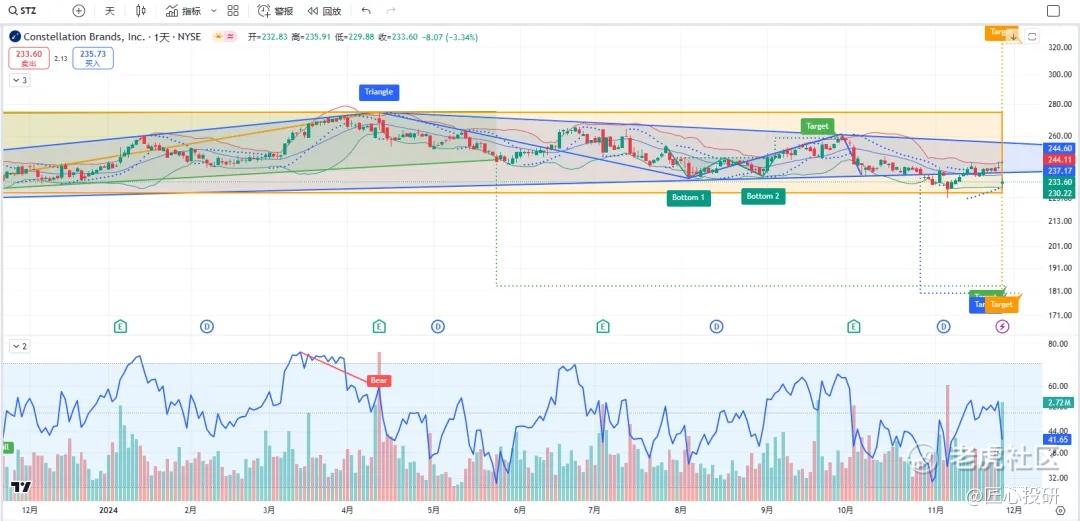Click the pink approximately-equal data badge
Image resolution: width=1080 pixels, height=521 pixels.
[230, 37]
